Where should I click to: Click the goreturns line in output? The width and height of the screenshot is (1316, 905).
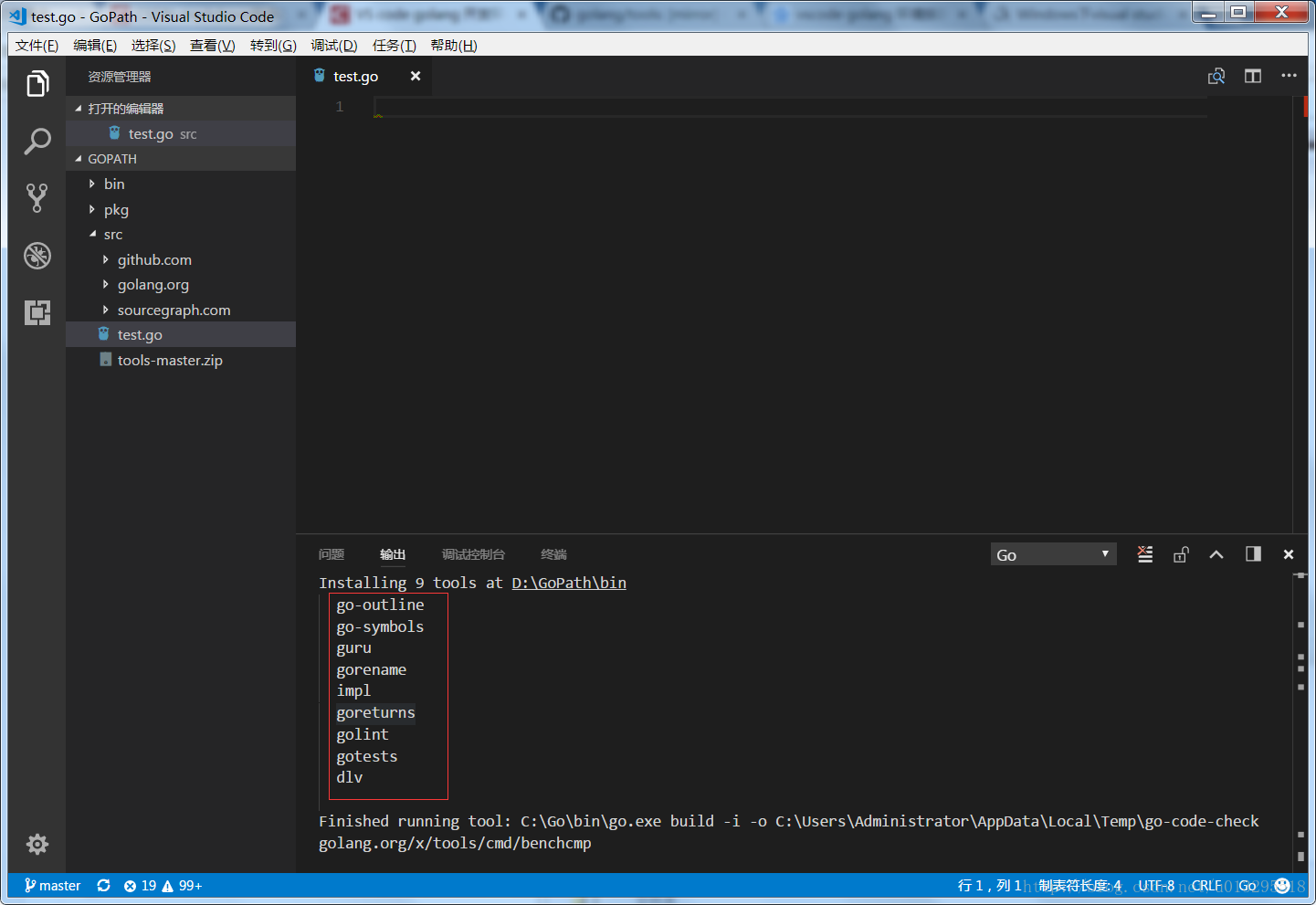coord(375,712)
